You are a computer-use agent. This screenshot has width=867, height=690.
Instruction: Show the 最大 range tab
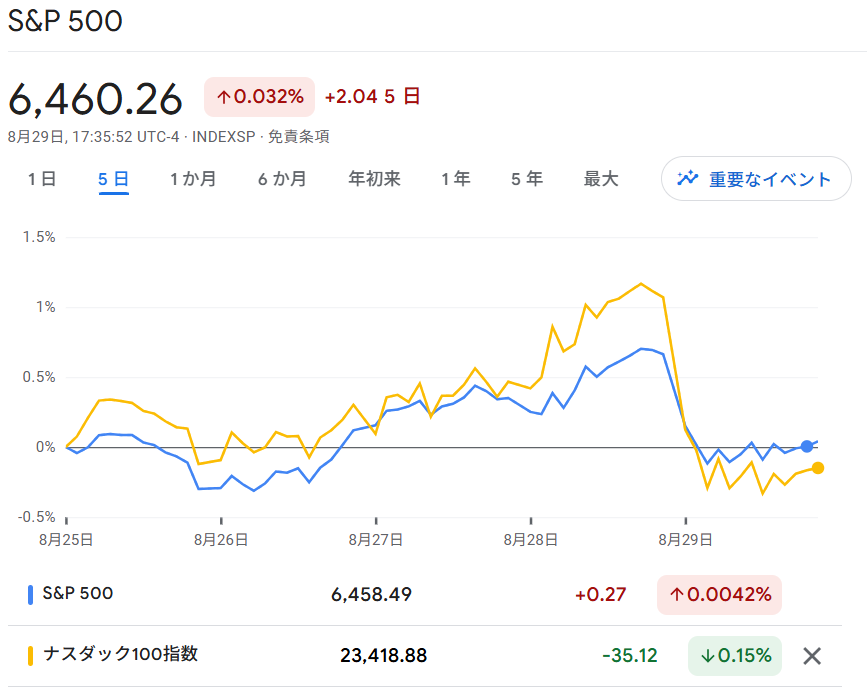[x=601, y=179]
